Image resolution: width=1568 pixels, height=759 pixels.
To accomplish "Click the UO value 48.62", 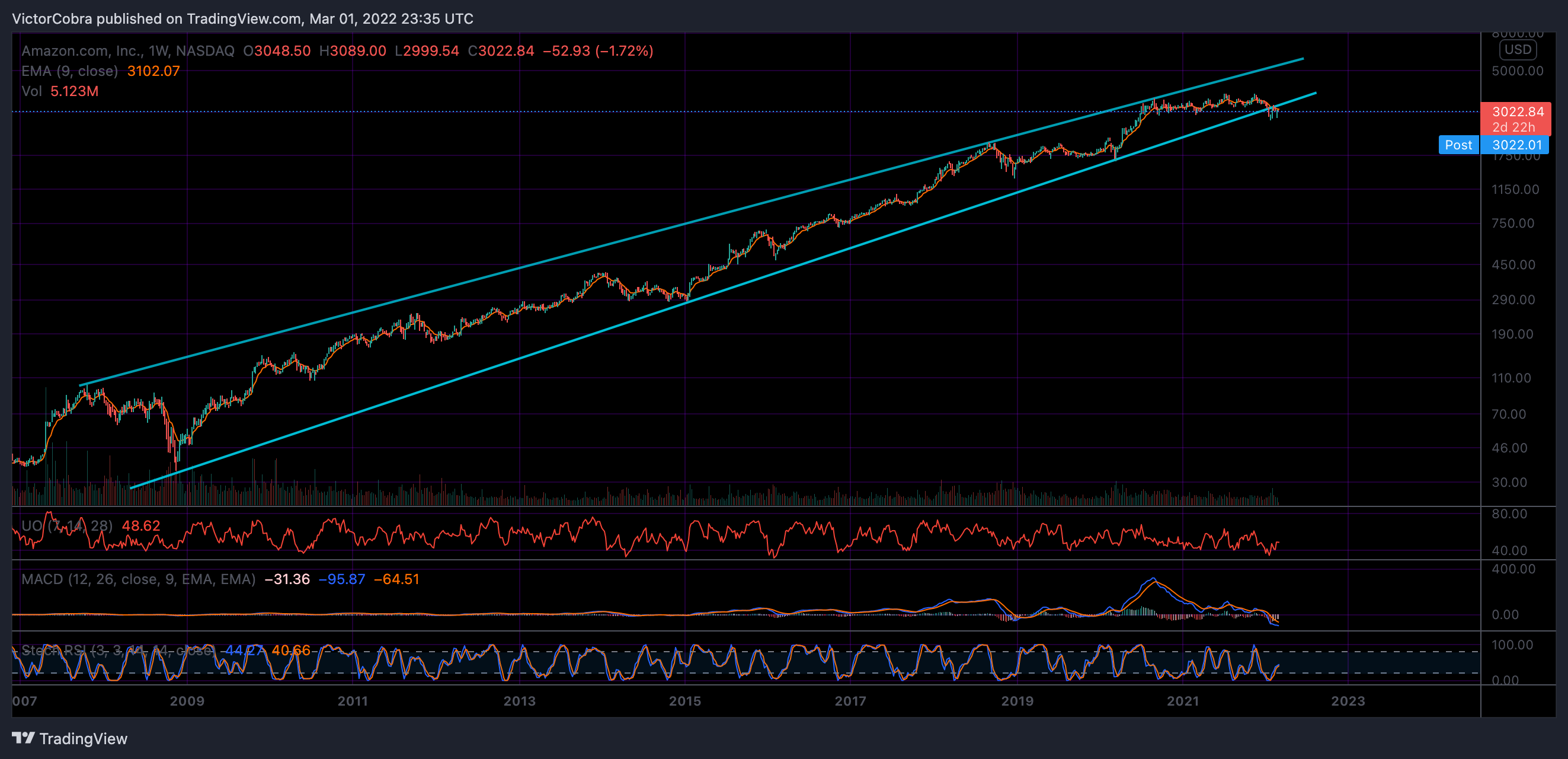I will (x=141, y=526).
